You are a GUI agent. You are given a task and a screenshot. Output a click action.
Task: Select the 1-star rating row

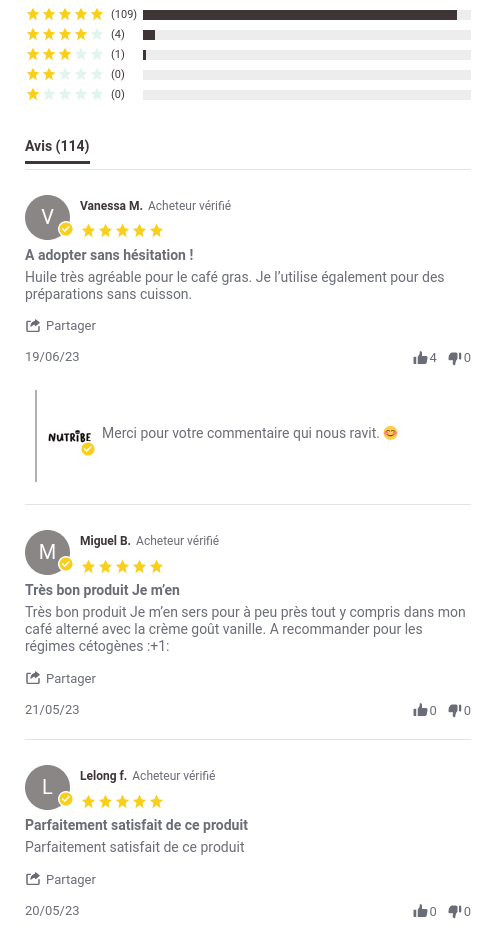pos(248,95)
